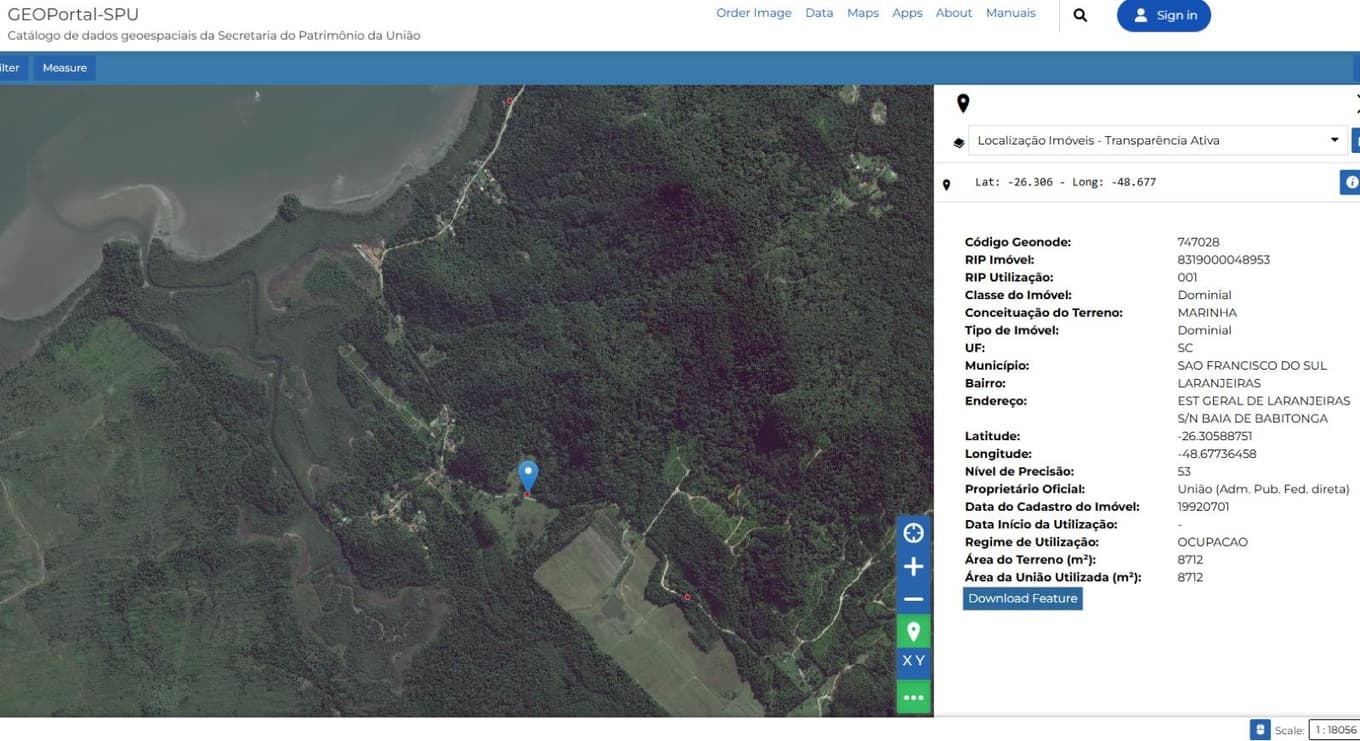Click the RIP Utilização value 001

click(x=1187, y=277)
